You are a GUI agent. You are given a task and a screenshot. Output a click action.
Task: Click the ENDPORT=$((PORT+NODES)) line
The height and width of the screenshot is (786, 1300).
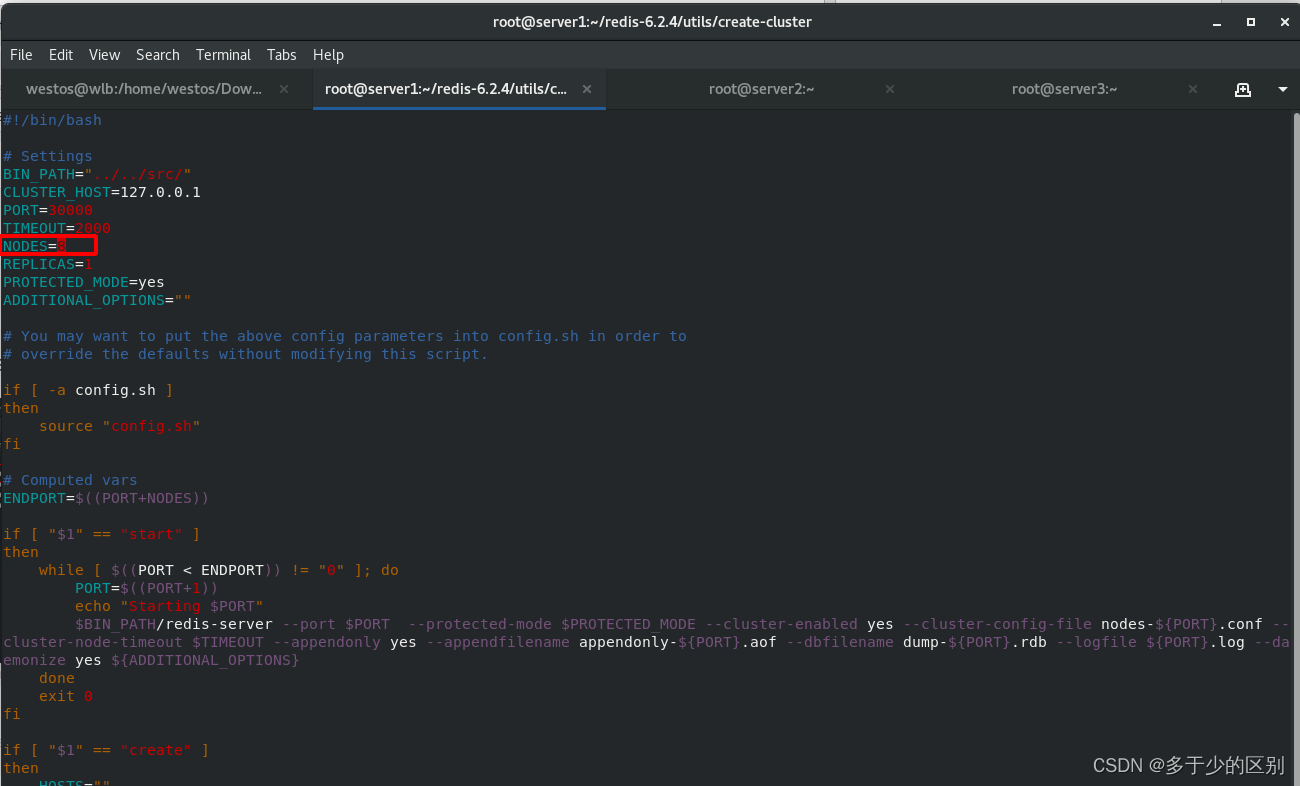[x=106, y=498]
